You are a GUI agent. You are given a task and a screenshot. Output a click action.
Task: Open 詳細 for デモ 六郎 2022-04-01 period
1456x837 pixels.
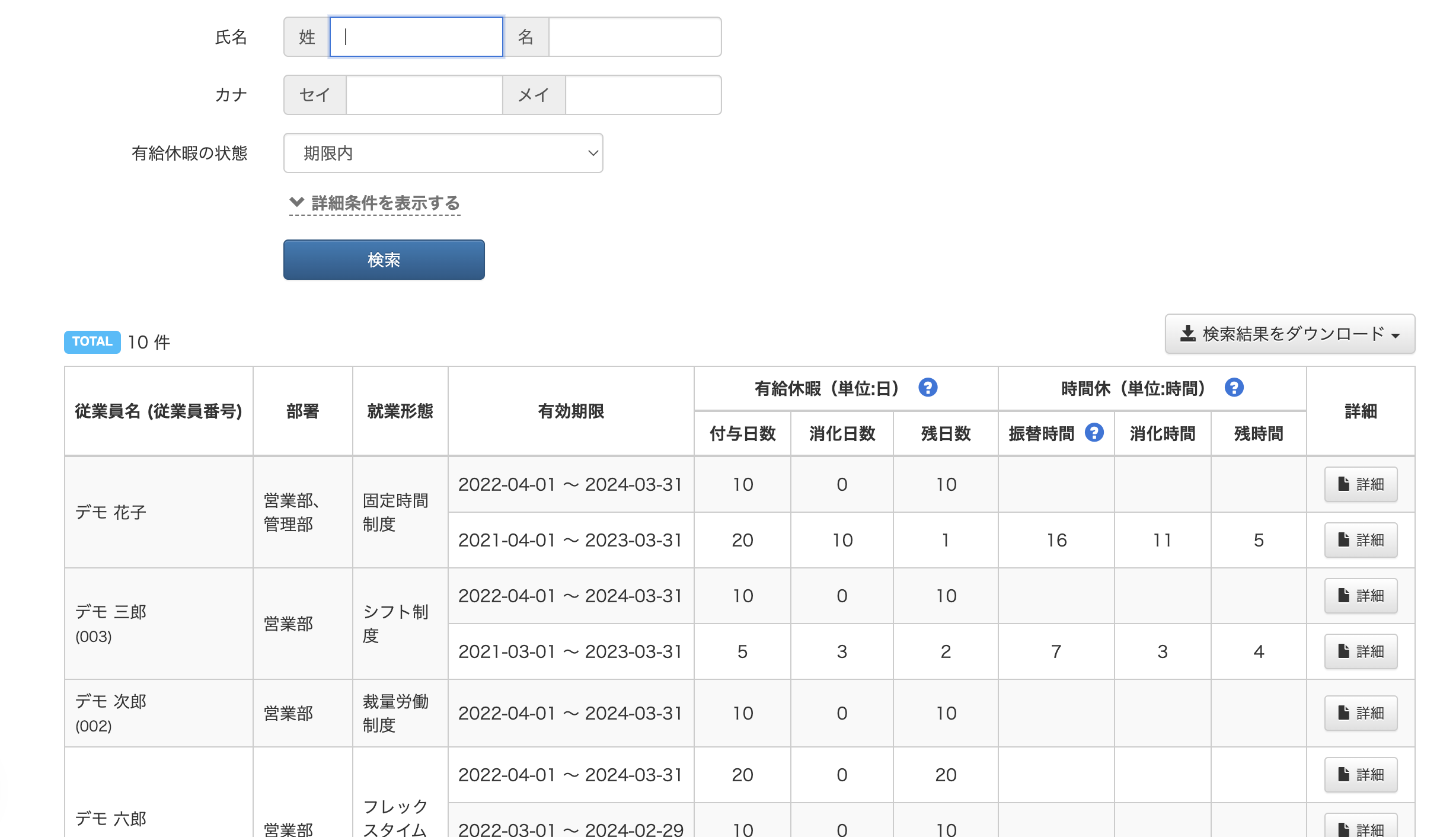point(1361,775)
